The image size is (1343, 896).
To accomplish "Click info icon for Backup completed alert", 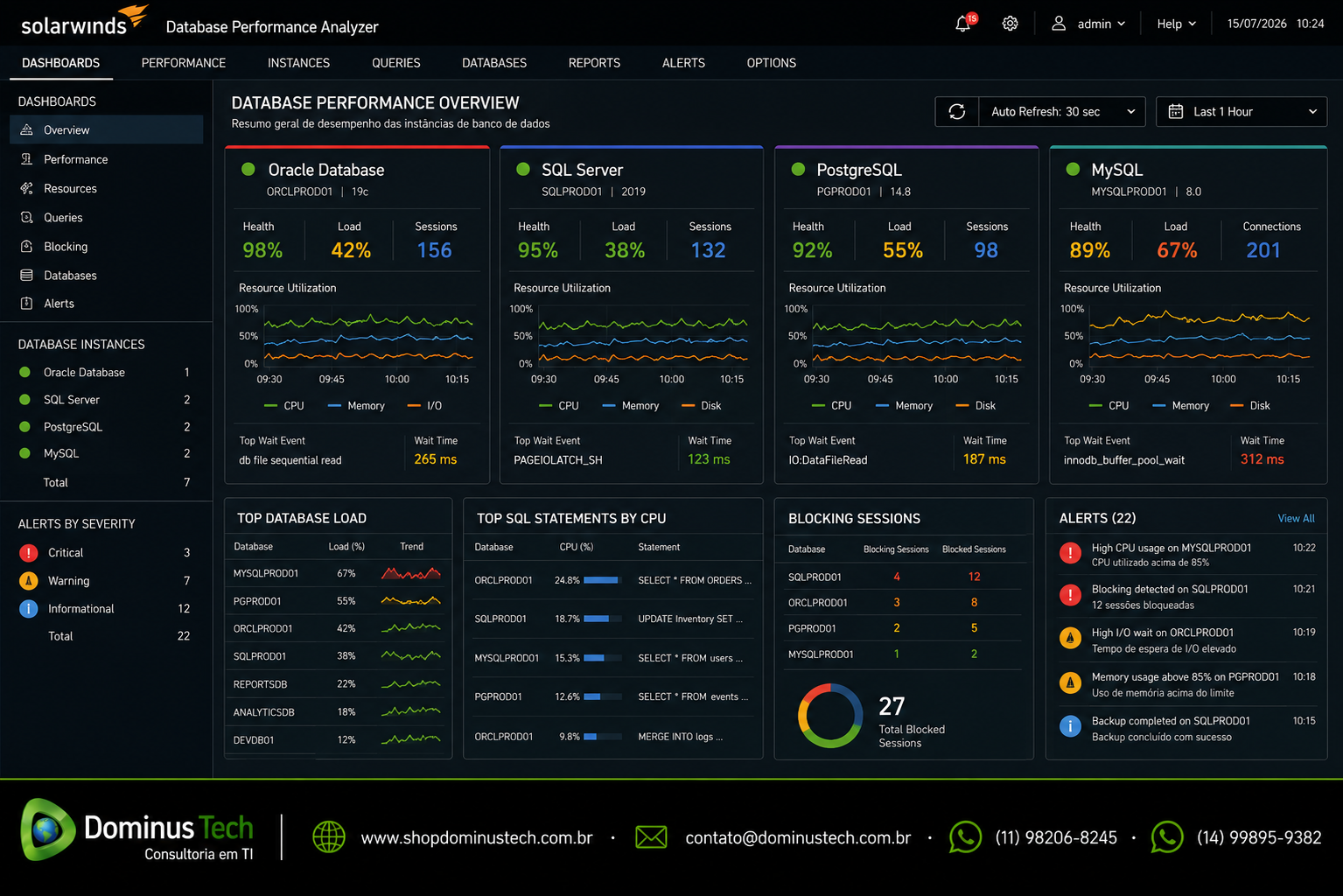I will point(1070,726).
